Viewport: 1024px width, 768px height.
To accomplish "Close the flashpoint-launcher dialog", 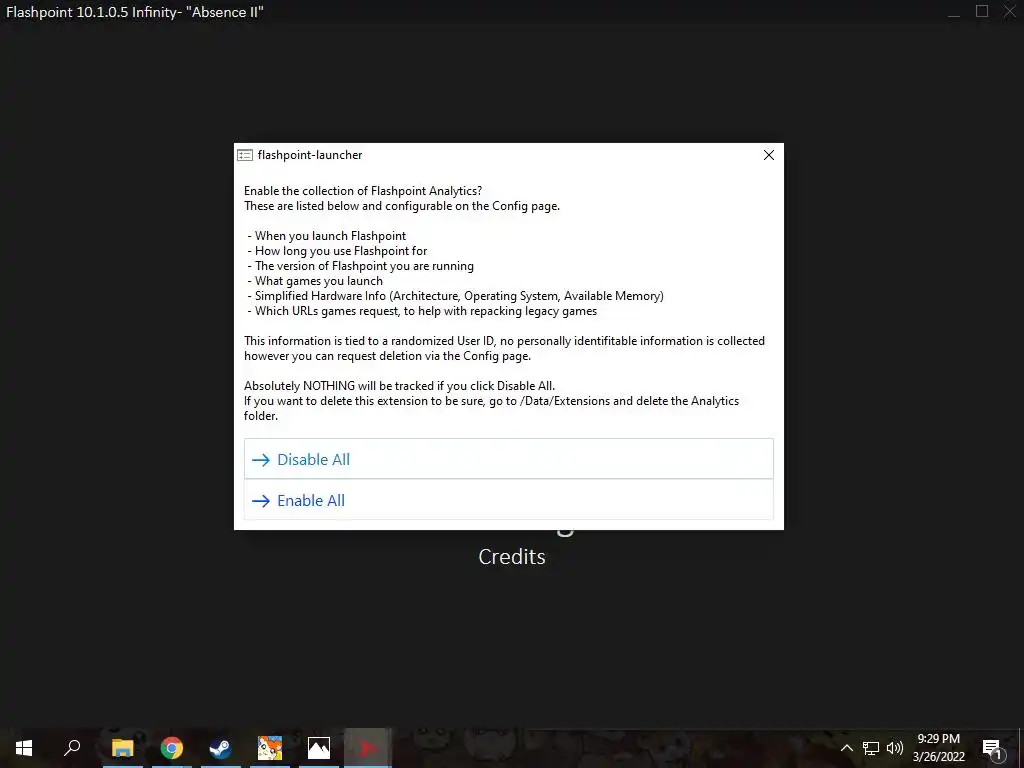I will click(769, 155).
